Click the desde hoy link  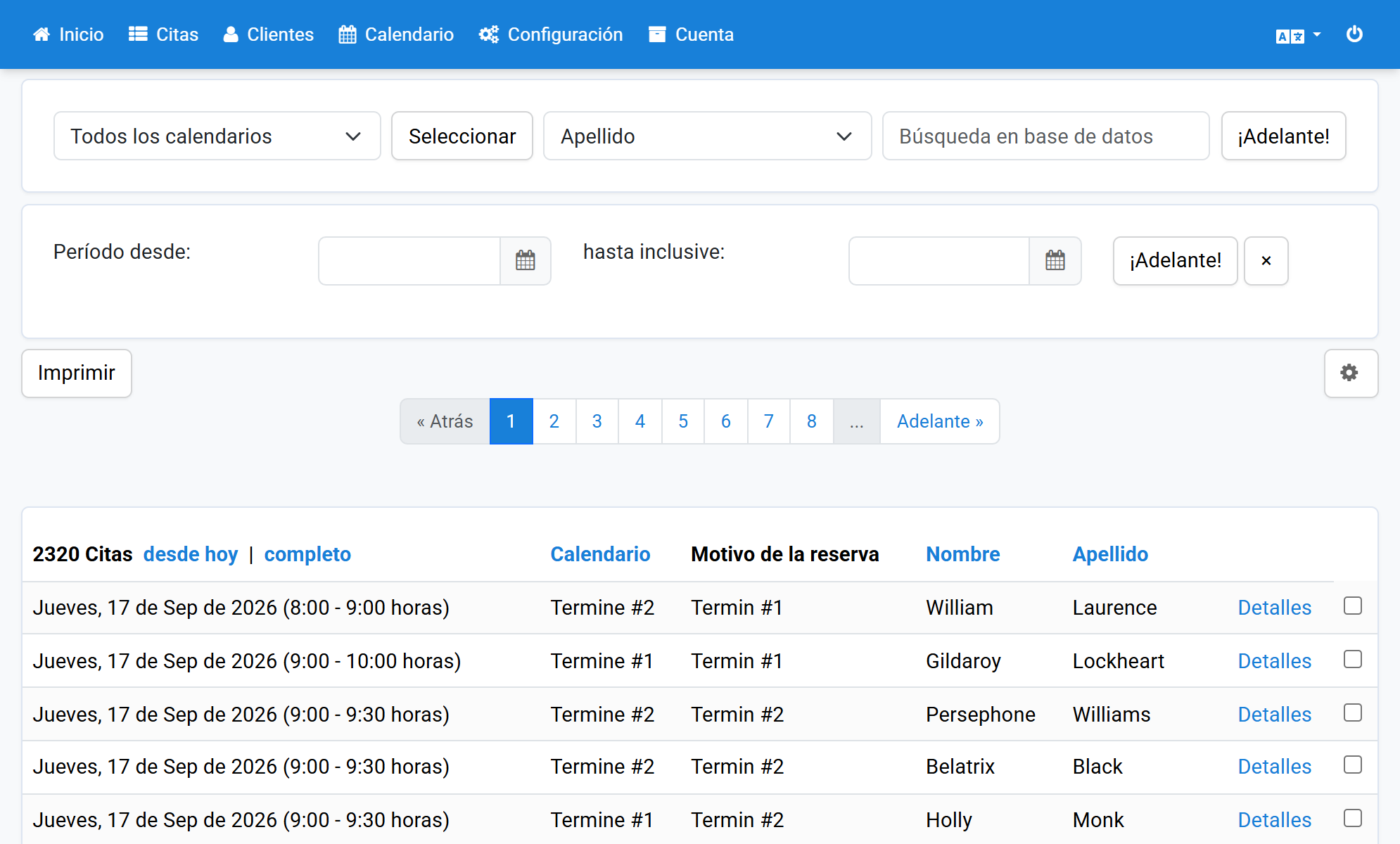191,554
